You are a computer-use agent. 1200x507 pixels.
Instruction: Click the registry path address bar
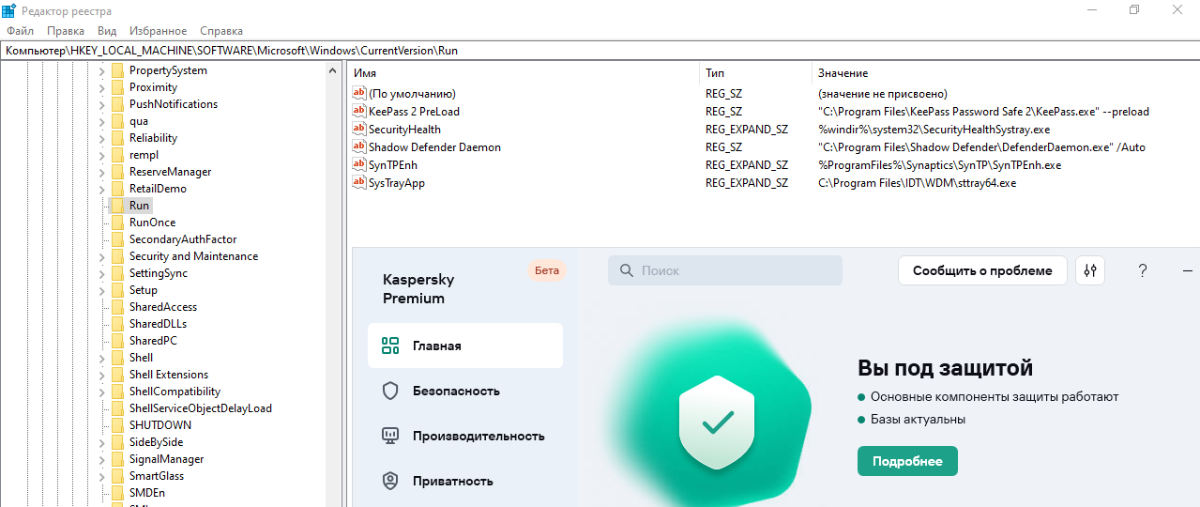[x=600, y=50]
